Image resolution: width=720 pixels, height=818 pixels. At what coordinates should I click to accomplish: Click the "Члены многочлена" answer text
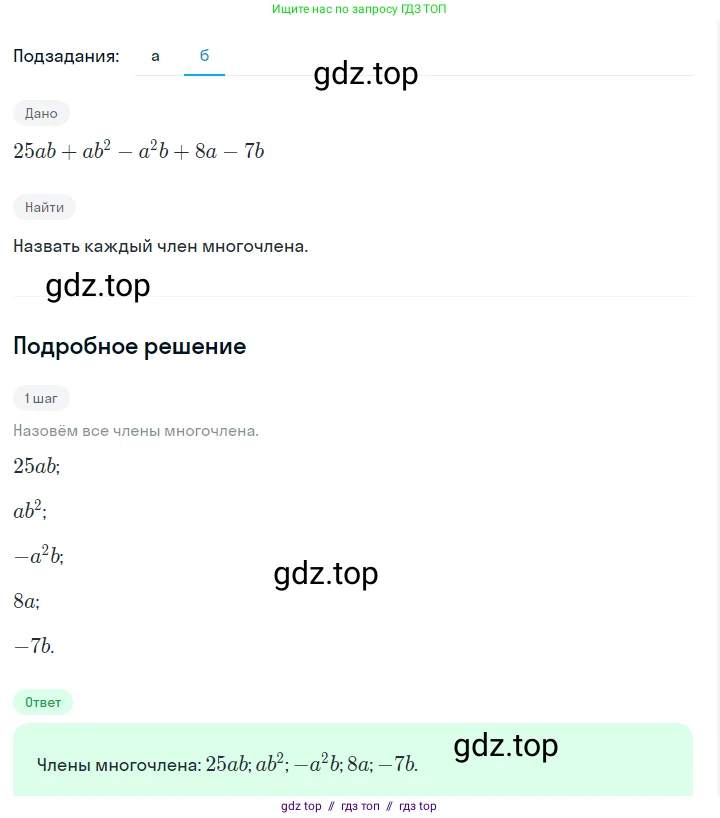pyautogui.click(x=118, y=766)
